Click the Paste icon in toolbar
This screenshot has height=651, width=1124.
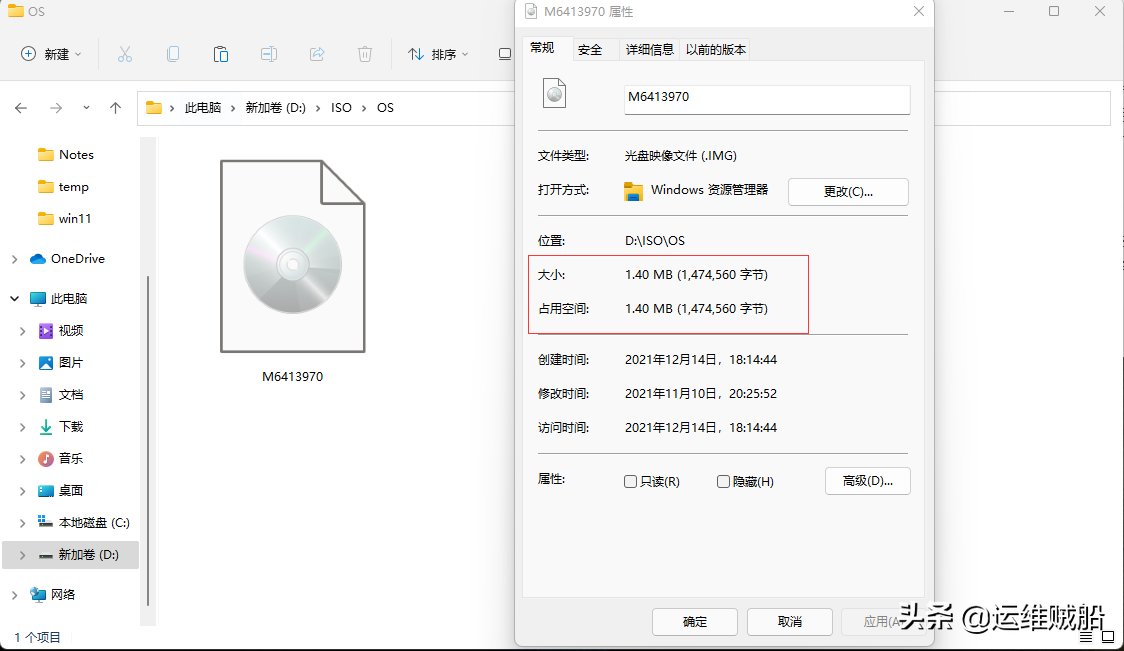[220, 53]
